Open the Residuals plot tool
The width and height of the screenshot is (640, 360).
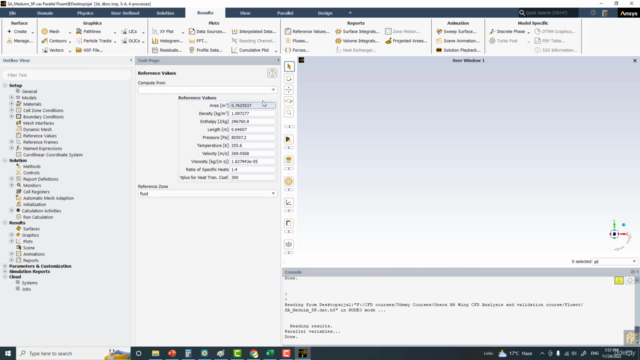coord(167,50)
